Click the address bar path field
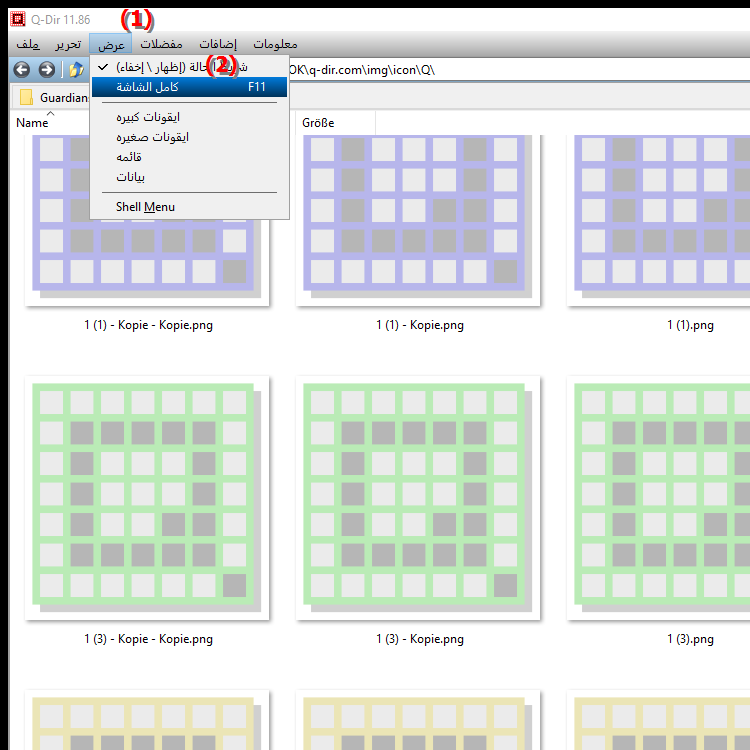 (x=518, y=70)
